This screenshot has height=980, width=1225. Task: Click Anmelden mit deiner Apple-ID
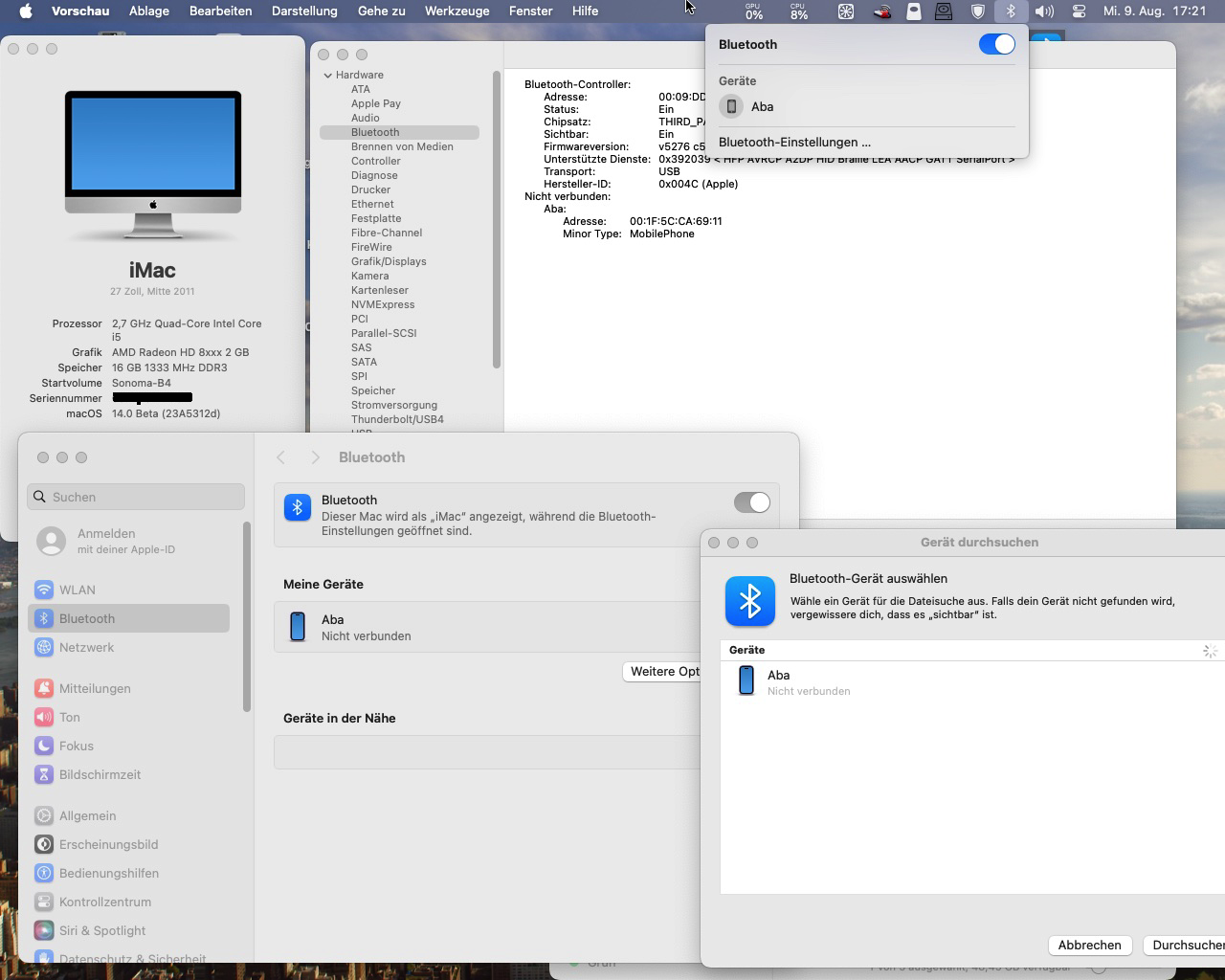[124, 541]
